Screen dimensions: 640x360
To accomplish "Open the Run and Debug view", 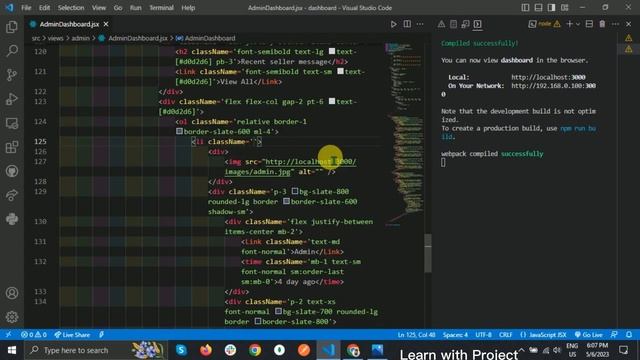I will tap(12, 99).
